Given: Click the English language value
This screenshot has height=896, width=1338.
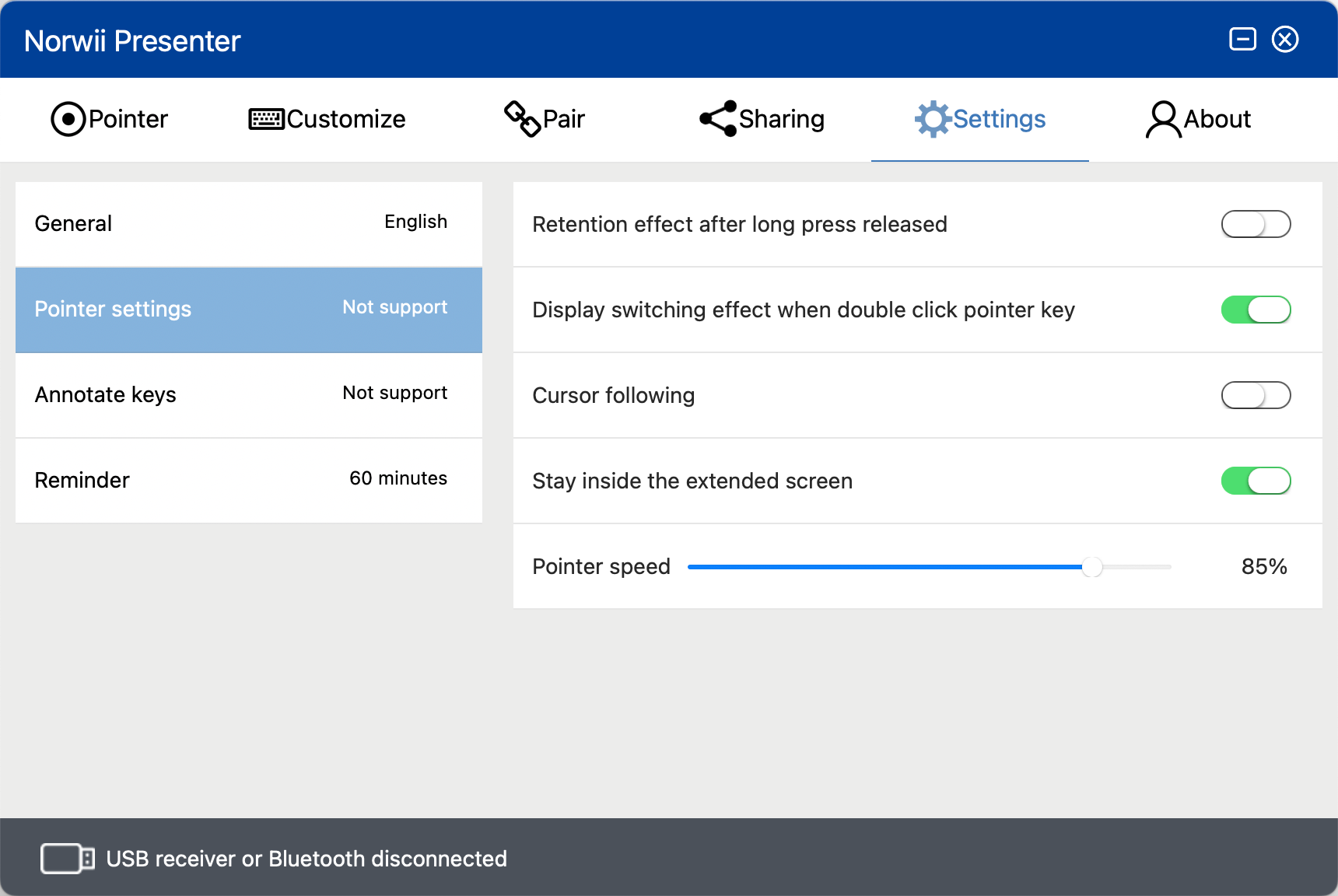Looking at the screenshot, I should pos(416,222).
